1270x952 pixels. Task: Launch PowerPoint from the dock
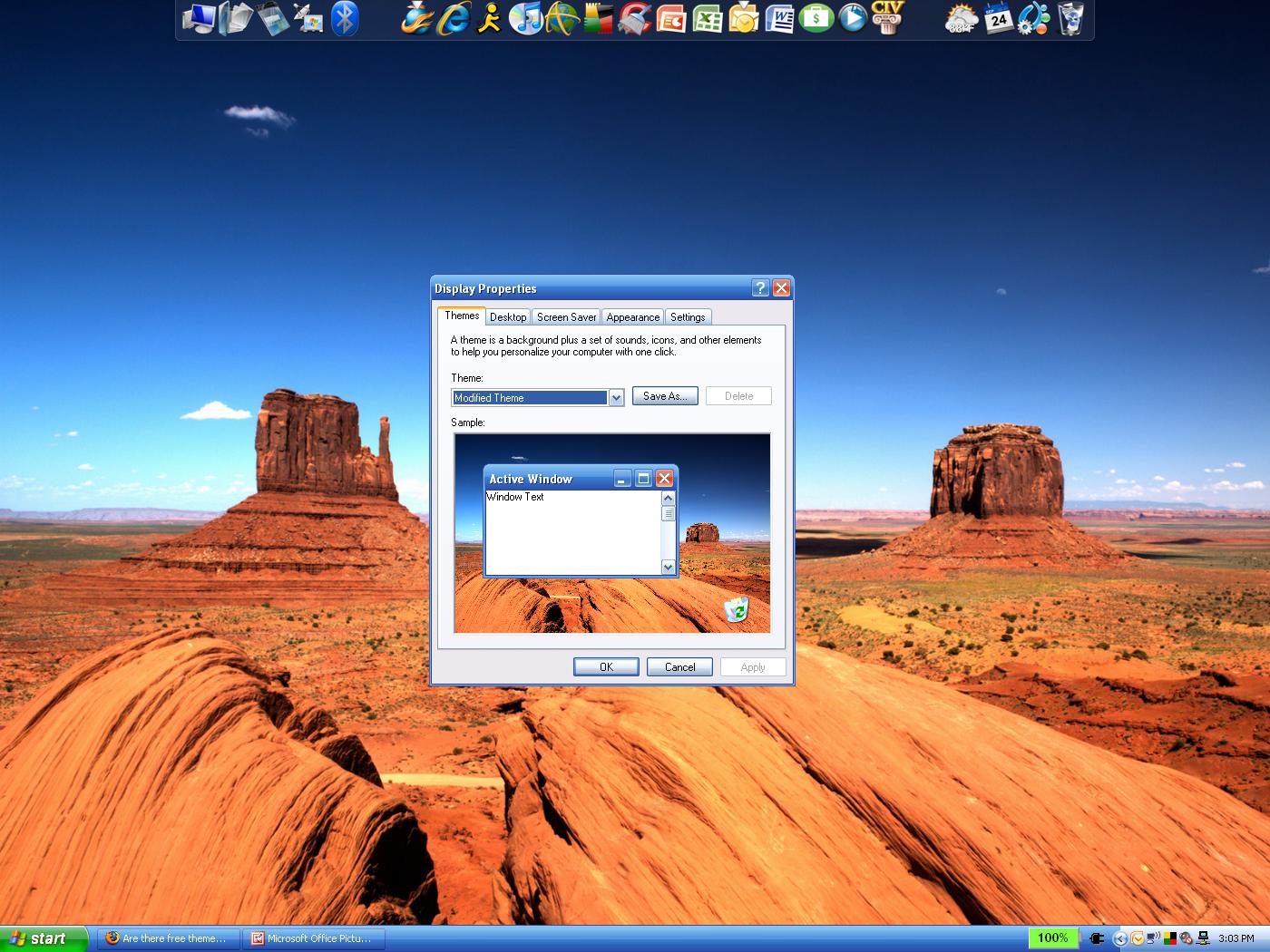click(x=671, y=18)
